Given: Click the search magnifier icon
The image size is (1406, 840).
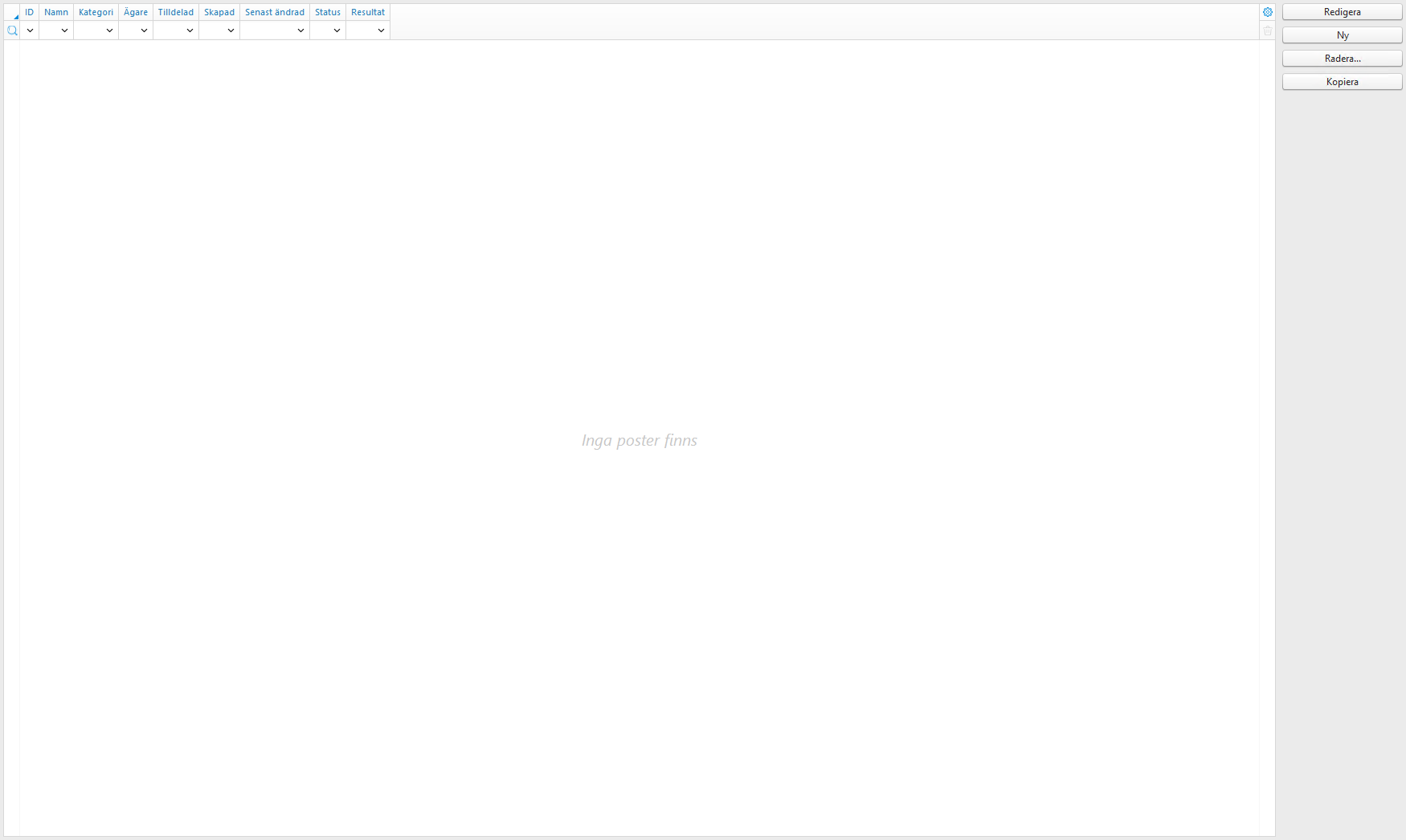Looking at the screenshot, I should click(12, 30).
